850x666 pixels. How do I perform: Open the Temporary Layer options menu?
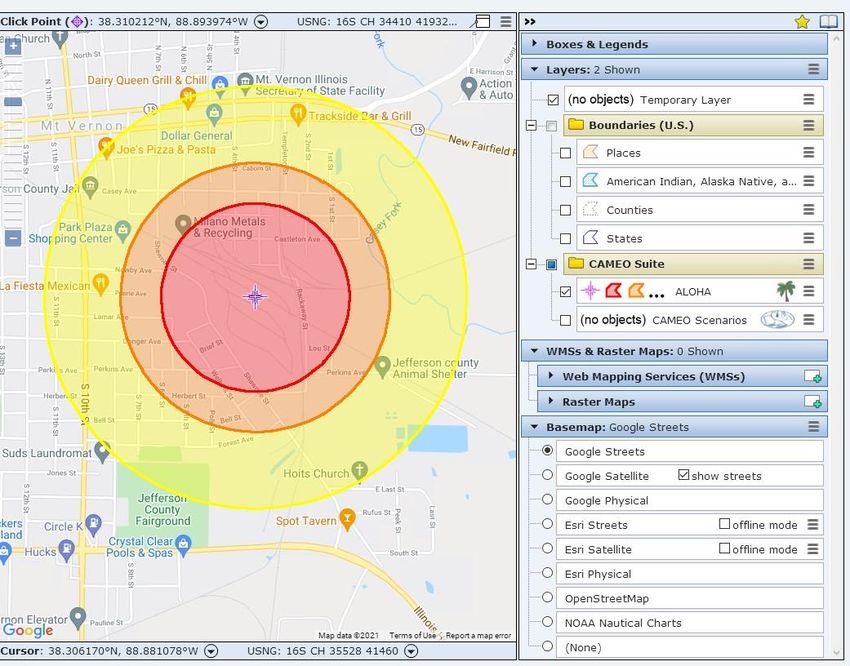click(x=808, y=99)
